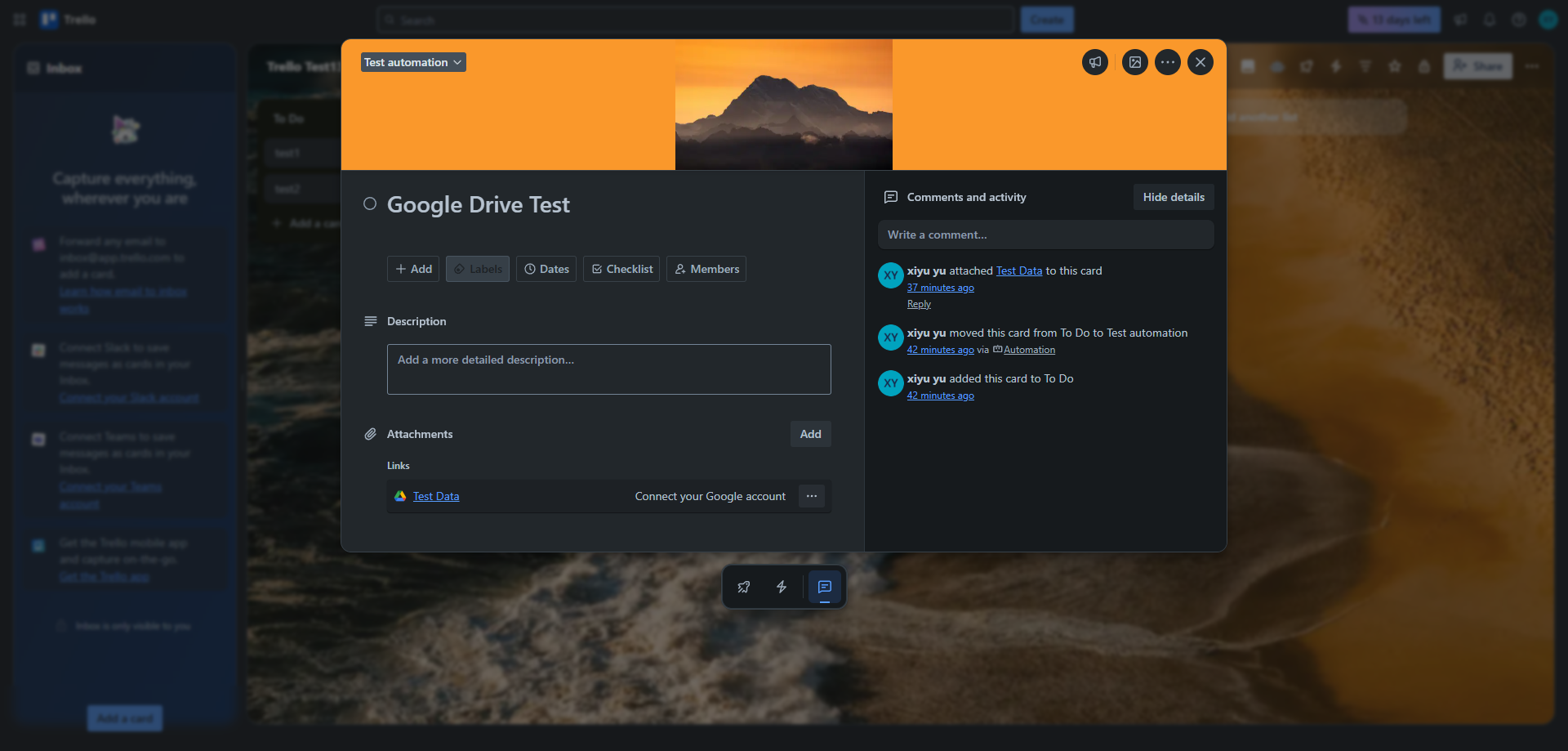Screen dimensions: 1568x751
Task: Open the Dates picker
Action: click(546, 269)
